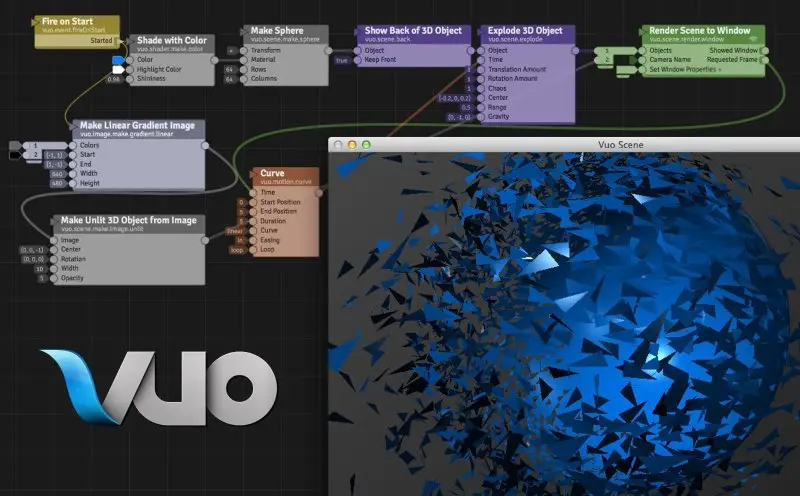The width and height of the screenshot is (800, 496).
Task: Select the Color input port on Shade with Color
Action: (x=130, y=60)
